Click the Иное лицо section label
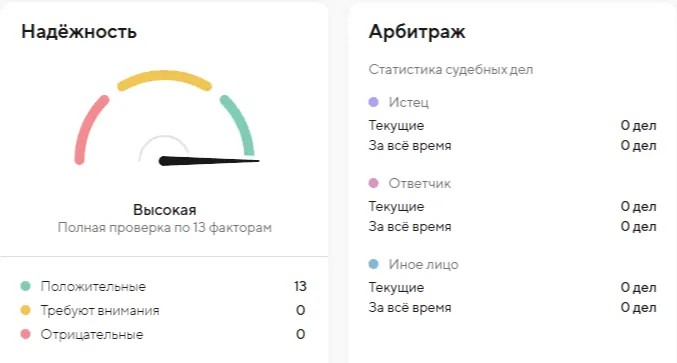Image resolution: width=677 pixels, height=363 pixels. coord(424,264)
